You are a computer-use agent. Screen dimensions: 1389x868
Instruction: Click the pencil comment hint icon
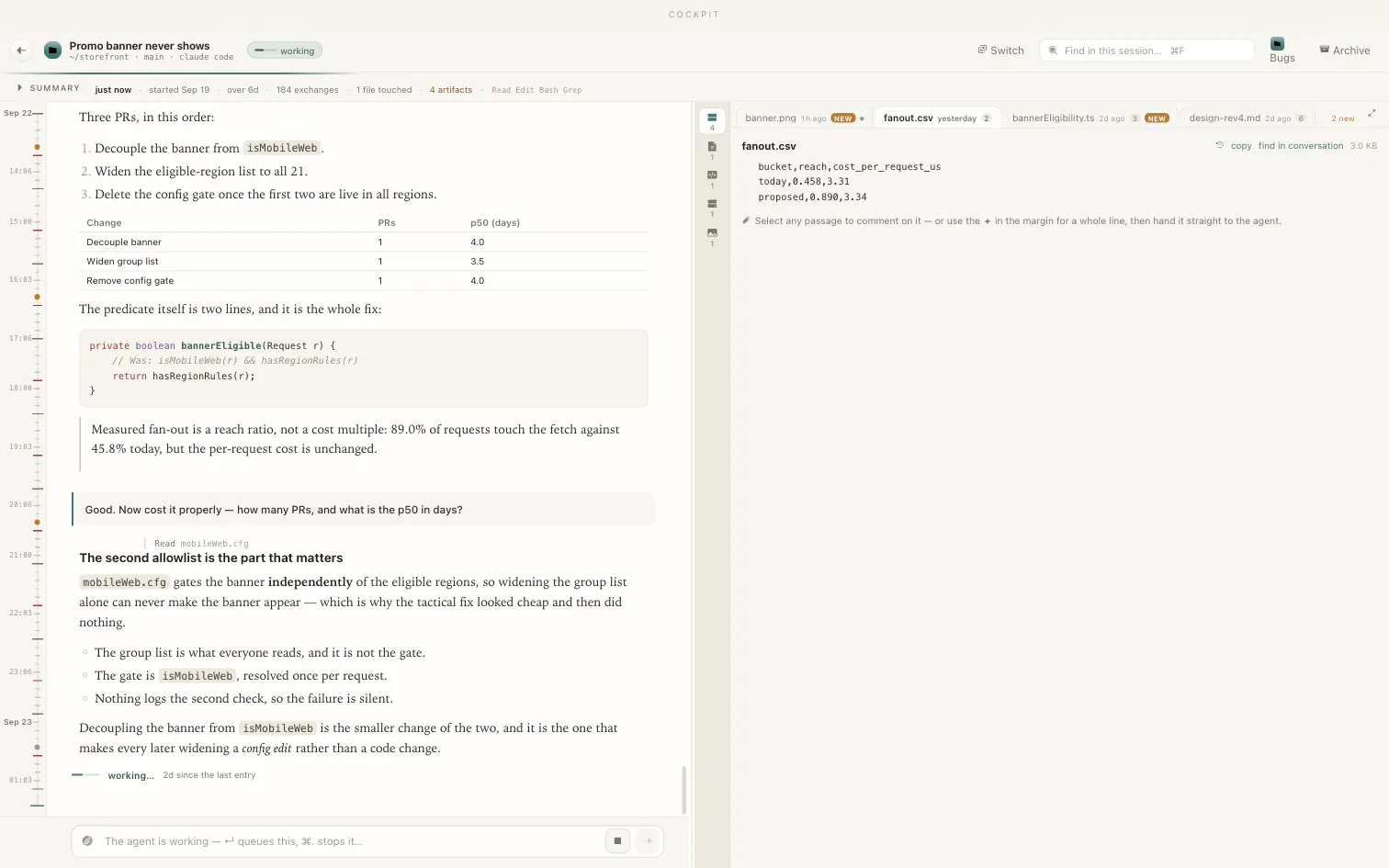click(x=746, y=220)
